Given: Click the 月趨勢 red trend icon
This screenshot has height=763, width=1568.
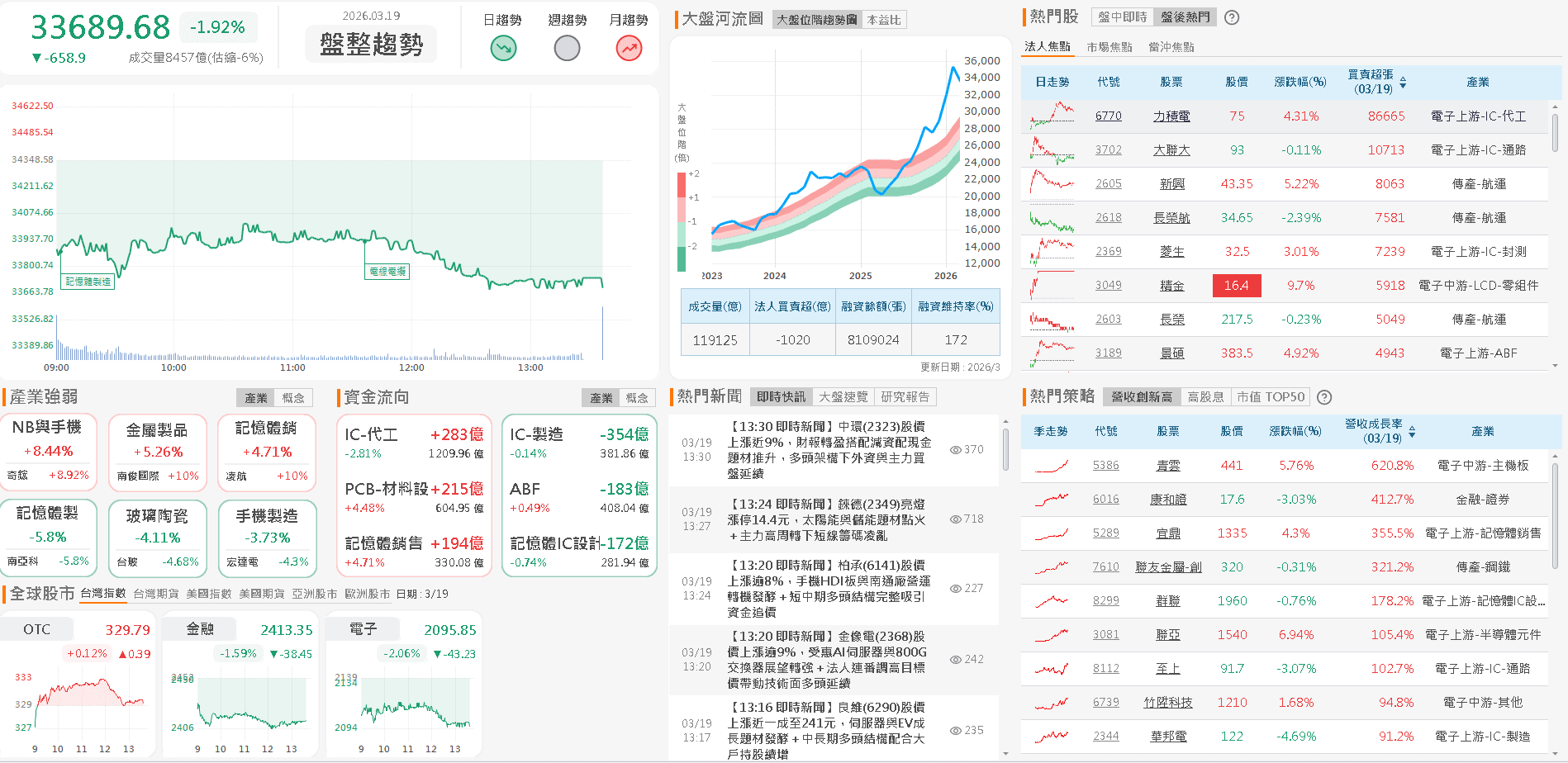Looking at the screenshot, I should 628,50.
